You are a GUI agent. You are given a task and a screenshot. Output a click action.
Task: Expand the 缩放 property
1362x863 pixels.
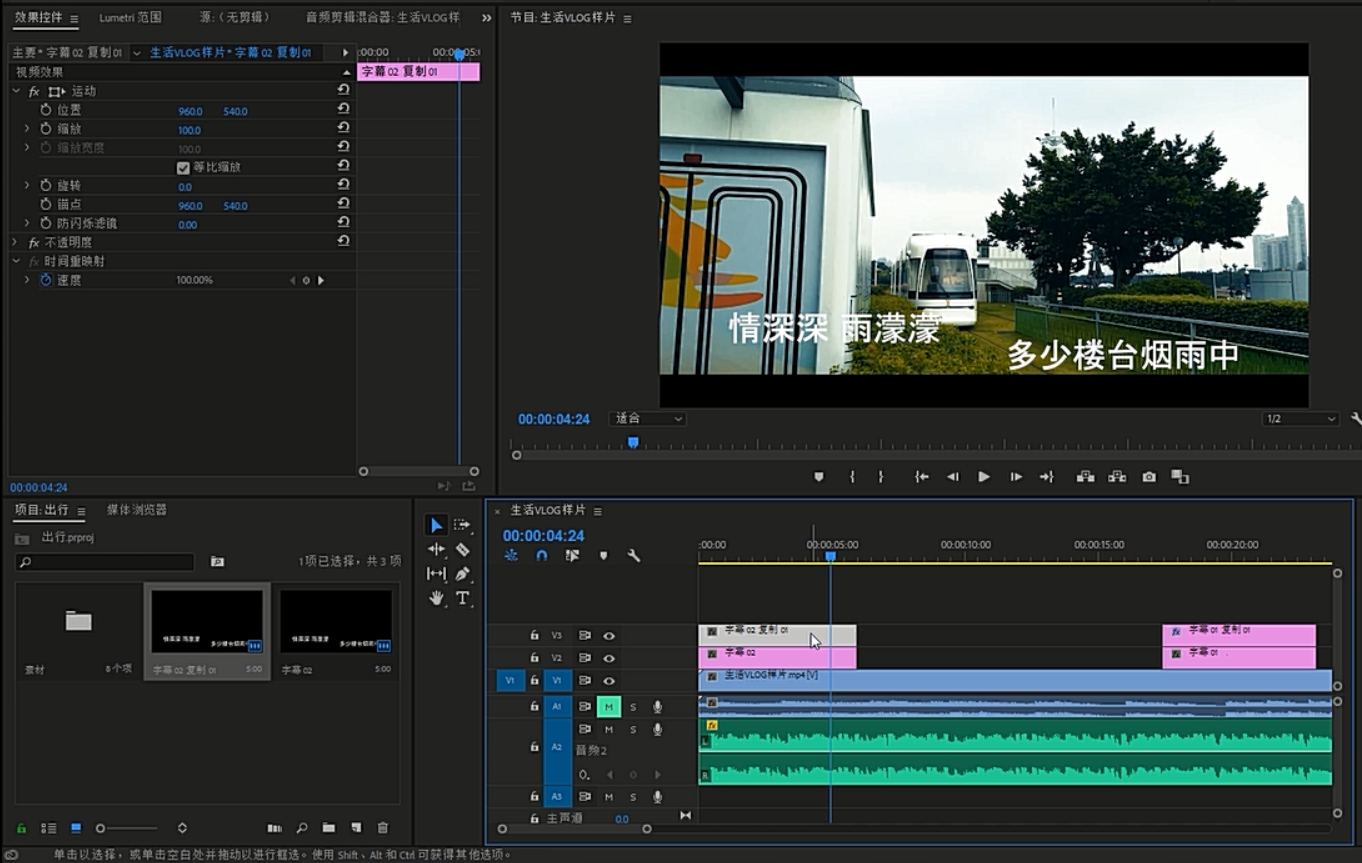click(27, 129)
